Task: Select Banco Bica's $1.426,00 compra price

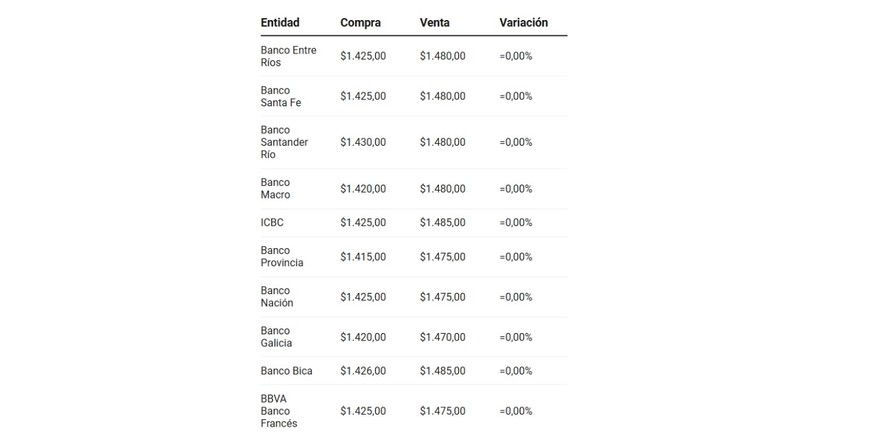Action: [363, 371]
